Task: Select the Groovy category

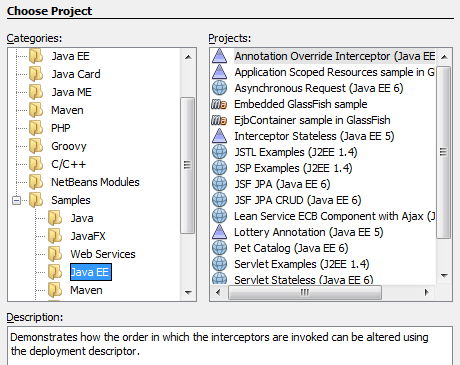Action: [x=69, y=146]
